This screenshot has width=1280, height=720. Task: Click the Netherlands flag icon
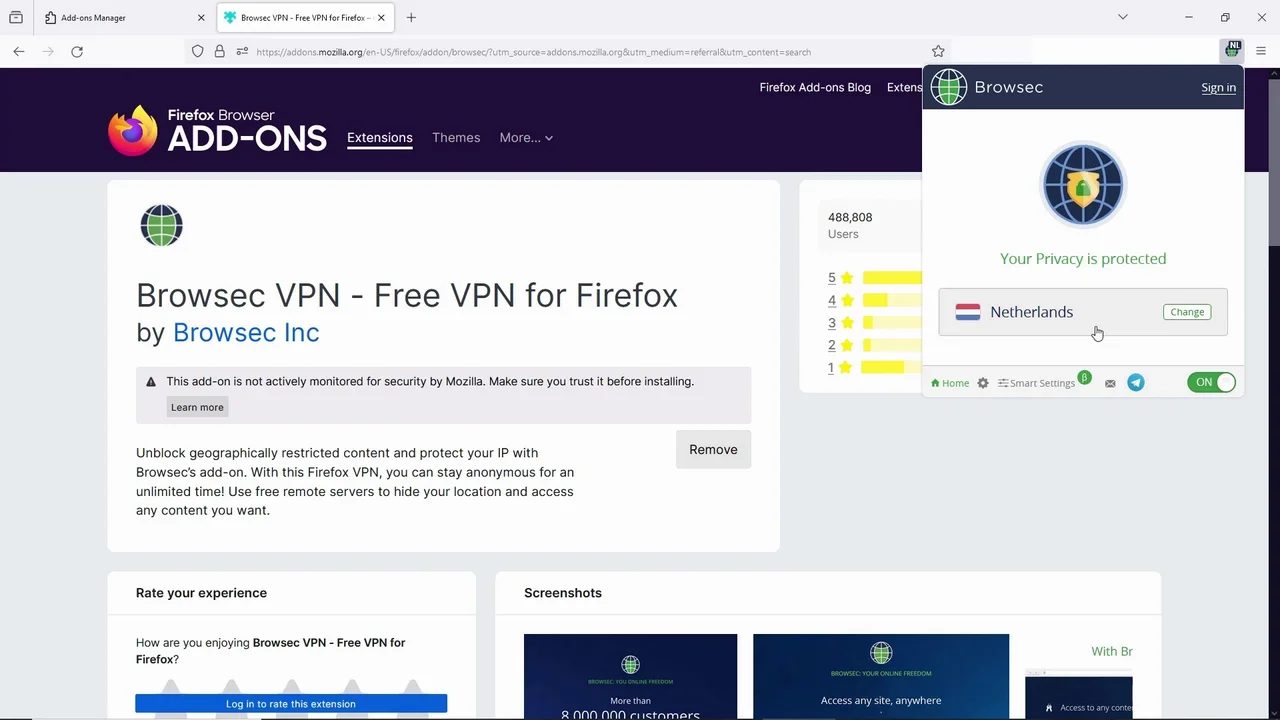968,312
